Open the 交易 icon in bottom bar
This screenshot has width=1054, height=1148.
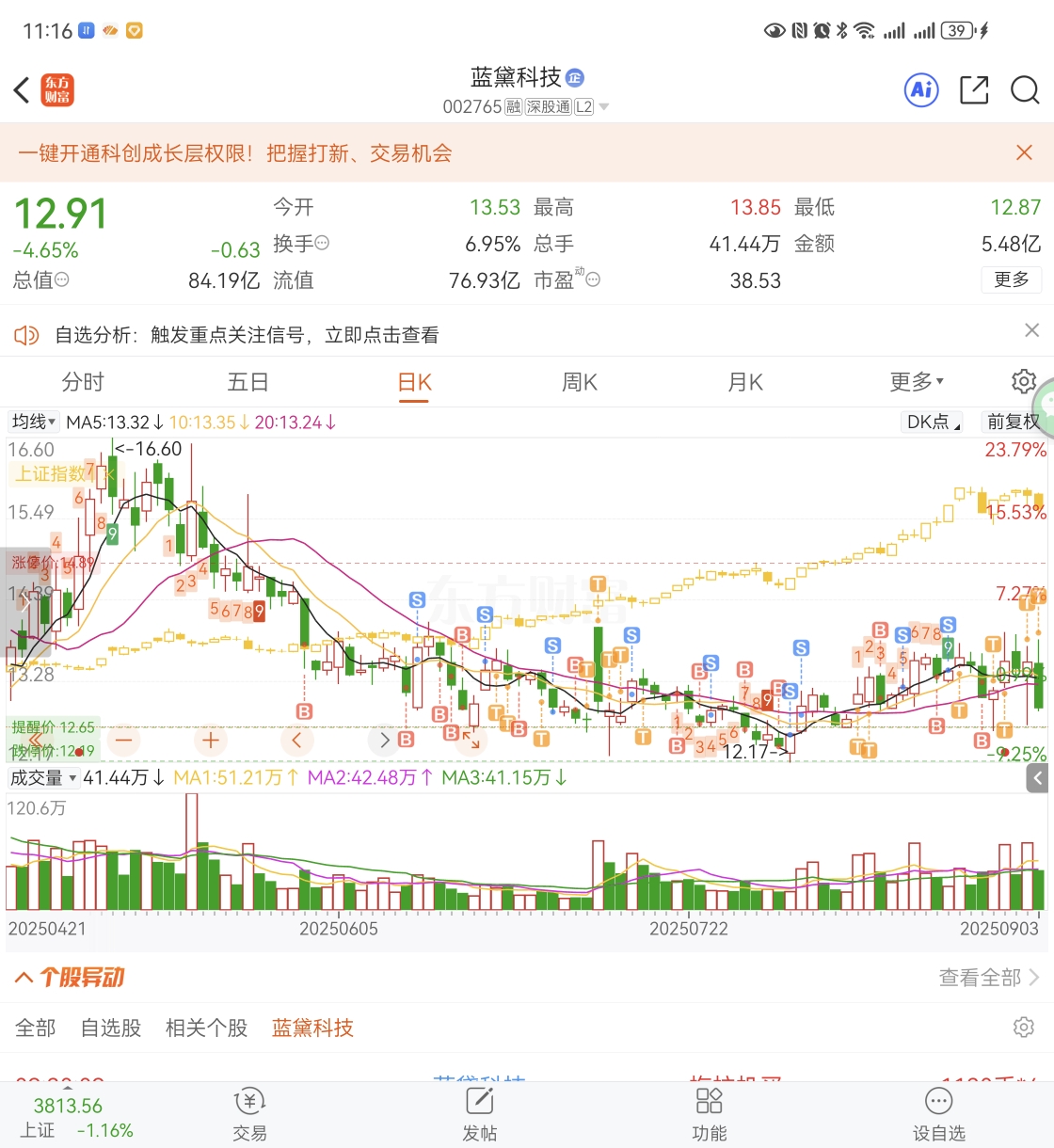249,1114
